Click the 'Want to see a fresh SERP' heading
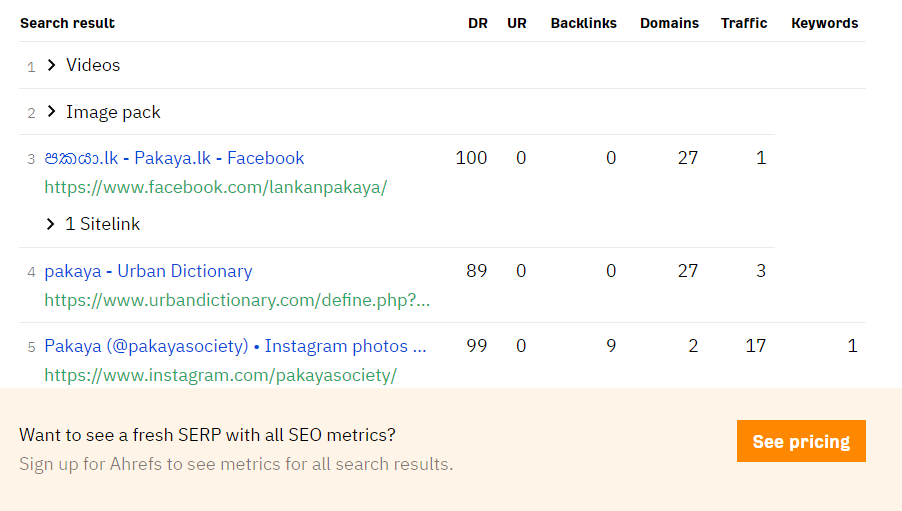902x511 pixels. [207, 435]
